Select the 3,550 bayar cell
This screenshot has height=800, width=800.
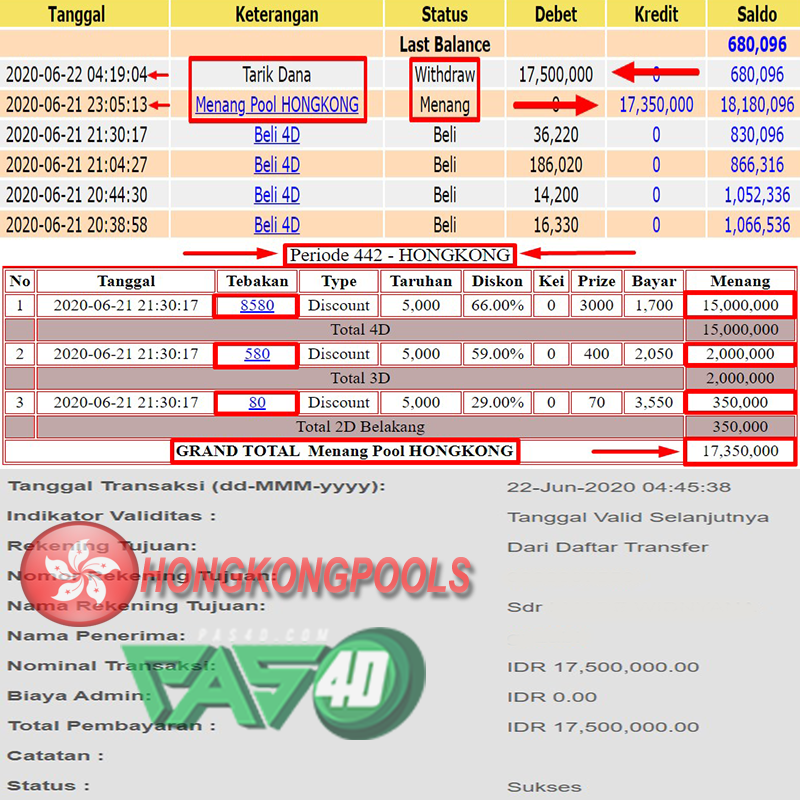click(654, 402)
